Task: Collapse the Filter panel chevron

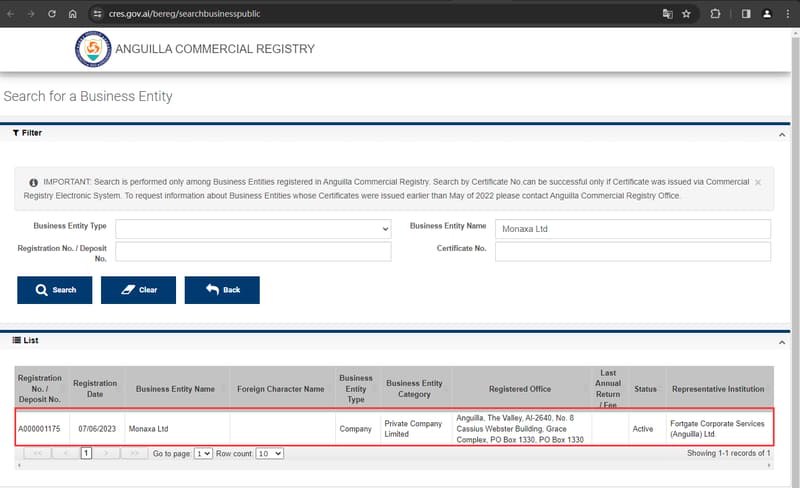Action: (x=782, y=135)
